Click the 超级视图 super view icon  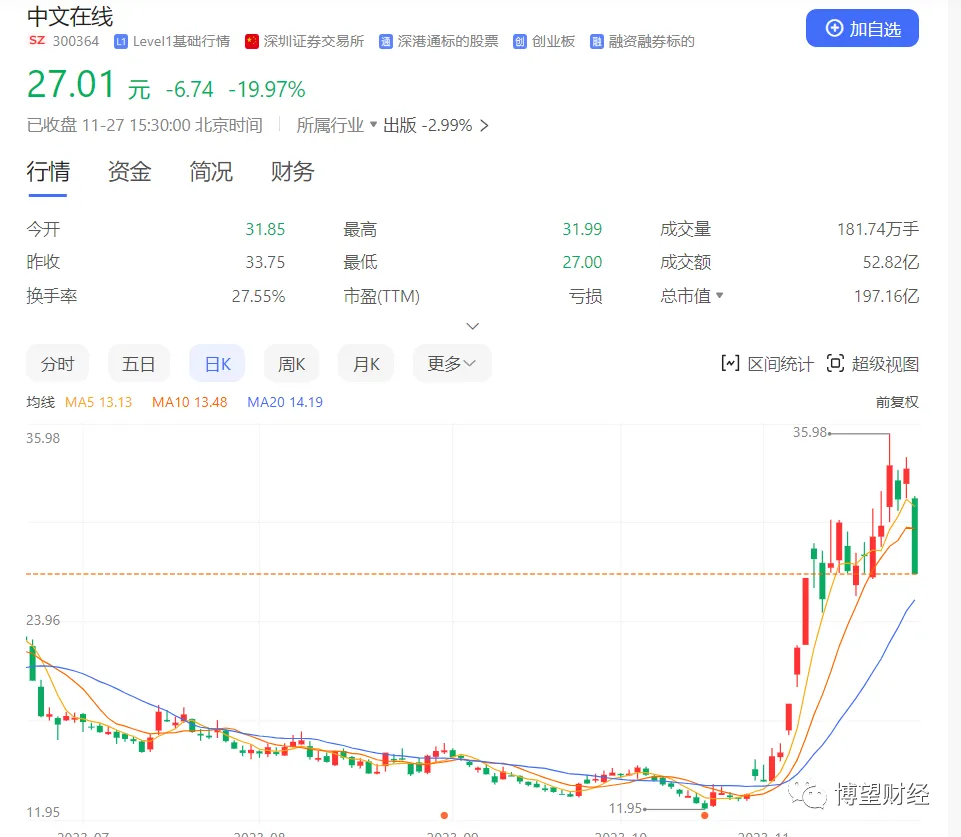click(x=835, y=363)
